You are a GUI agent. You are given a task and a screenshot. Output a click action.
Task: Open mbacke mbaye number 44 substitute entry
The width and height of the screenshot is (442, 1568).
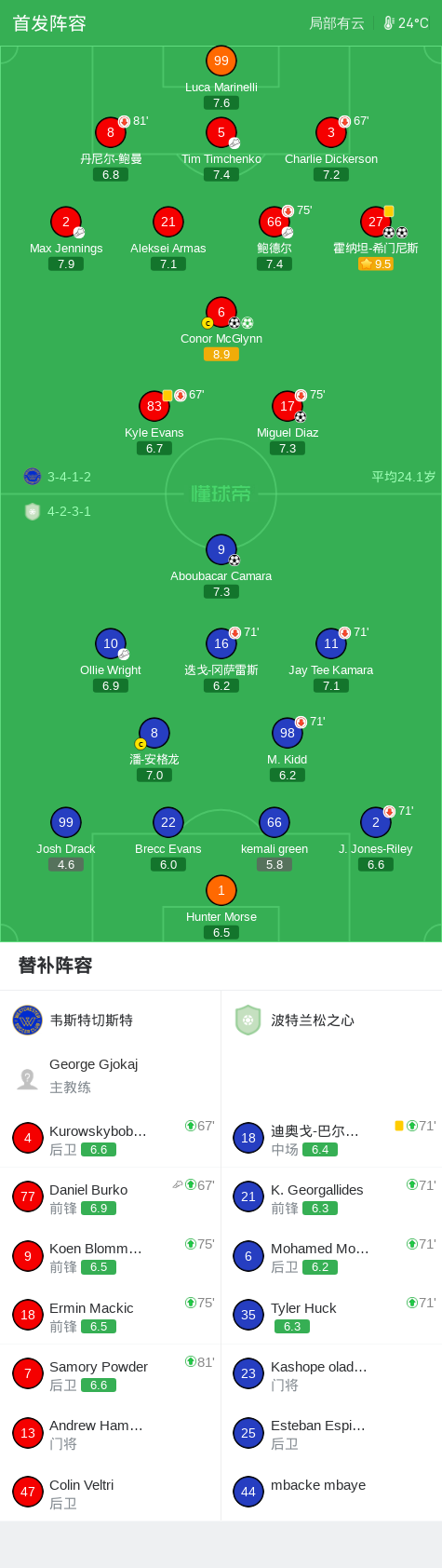point(331,1492)
